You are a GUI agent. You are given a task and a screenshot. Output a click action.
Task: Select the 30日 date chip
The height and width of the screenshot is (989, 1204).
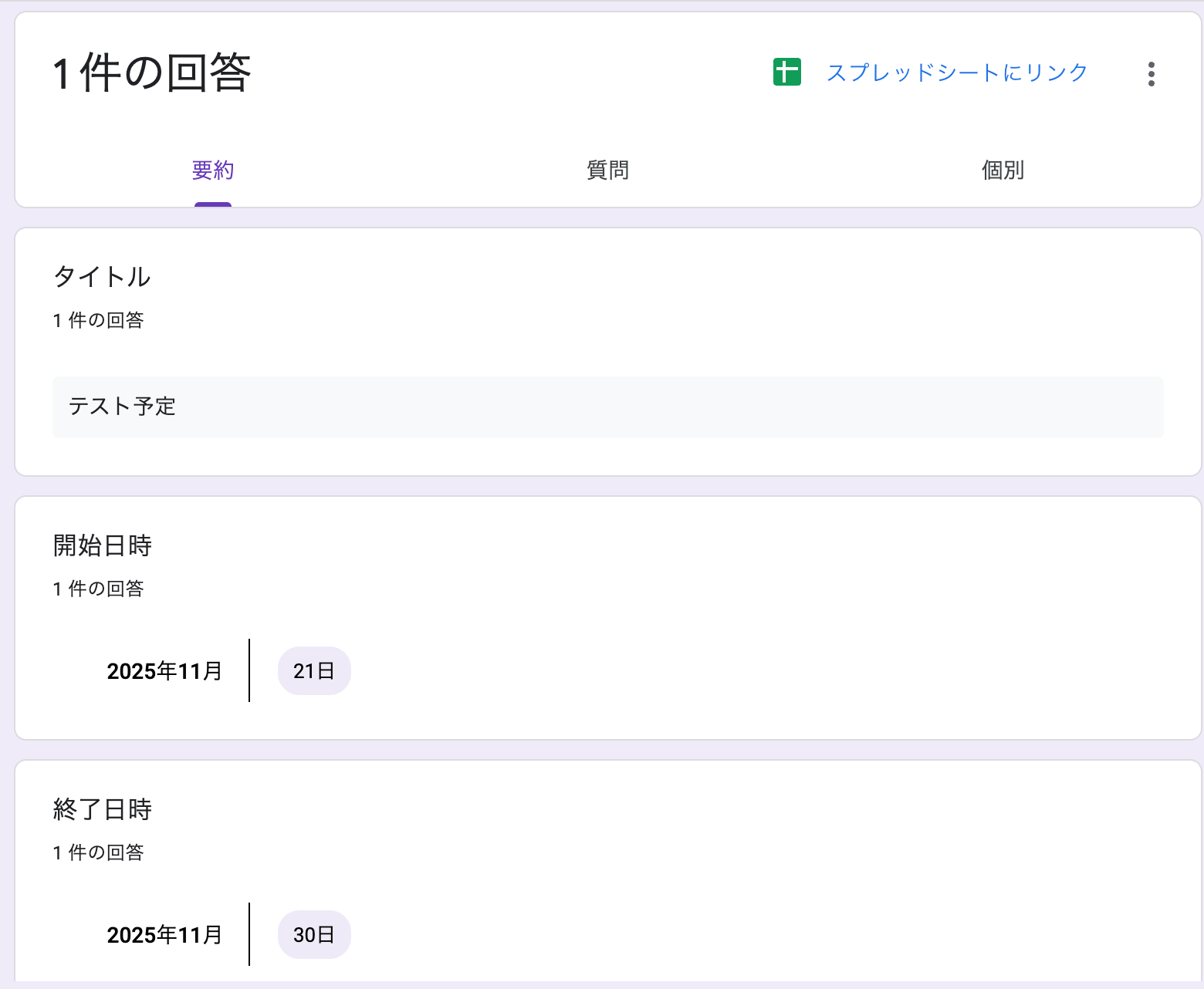pyautogui.click(x=314, y=935)
